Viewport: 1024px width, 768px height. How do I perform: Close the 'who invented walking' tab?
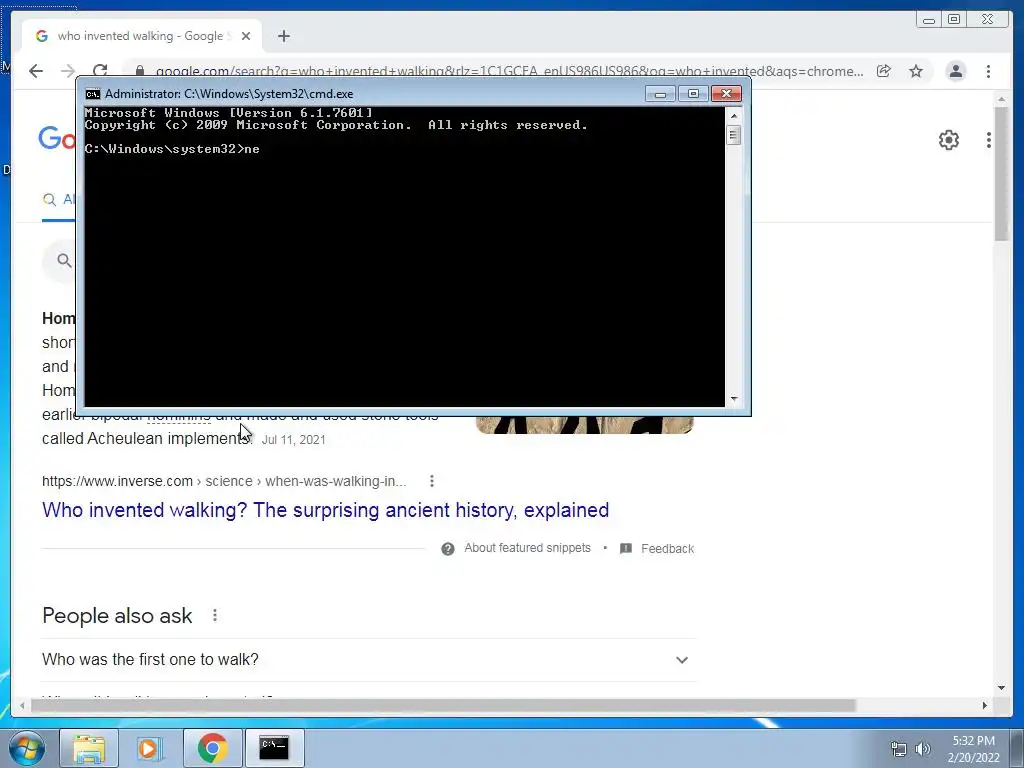246,36
